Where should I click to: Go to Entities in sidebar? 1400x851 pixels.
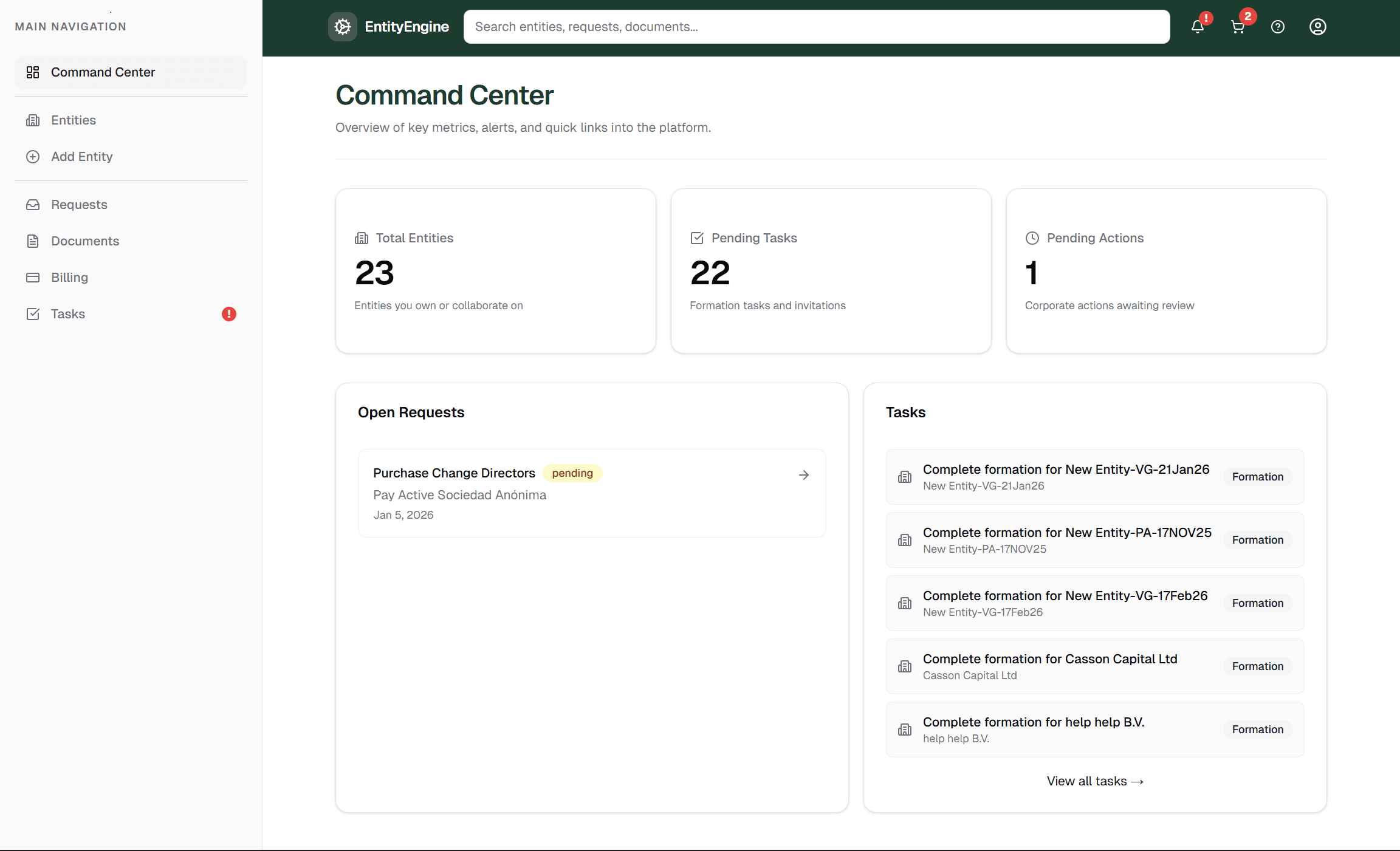click(x=73, y=120)
